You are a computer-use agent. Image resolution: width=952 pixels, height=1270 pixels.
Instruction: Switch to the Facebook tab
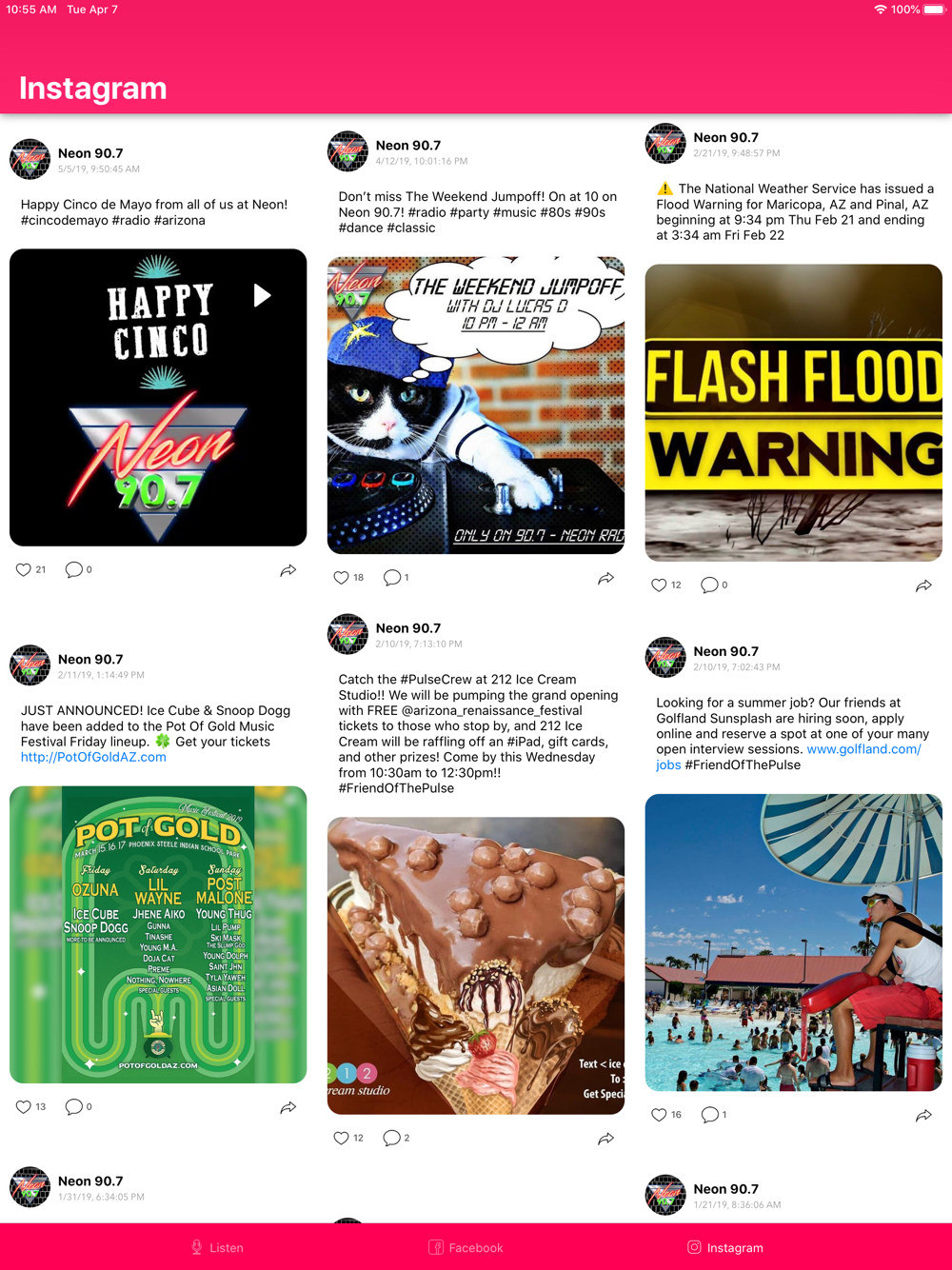click(466, 1247)
